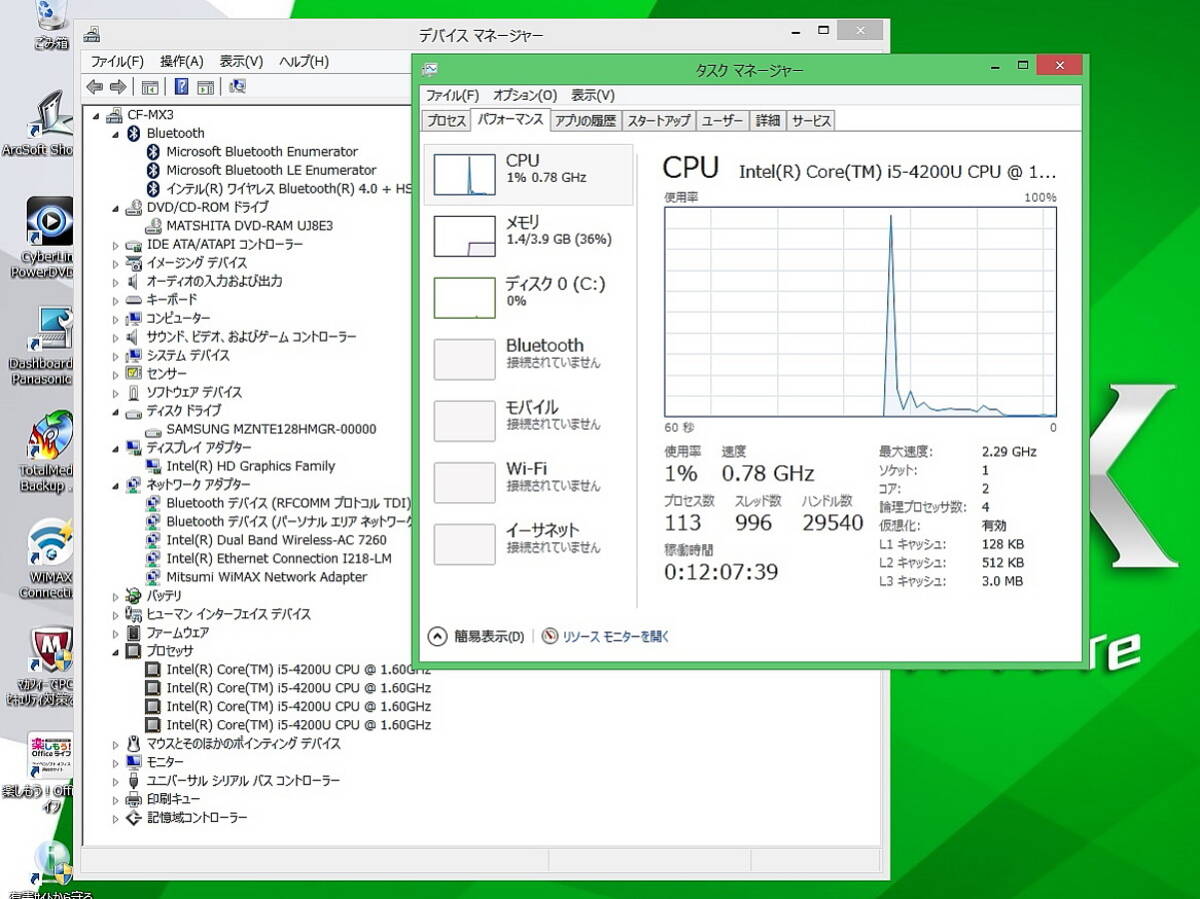The height and width of the screenshot is (899, 1200).
Task: Click the 記憶域コントローラー category icon
Action: click(134, 818)
